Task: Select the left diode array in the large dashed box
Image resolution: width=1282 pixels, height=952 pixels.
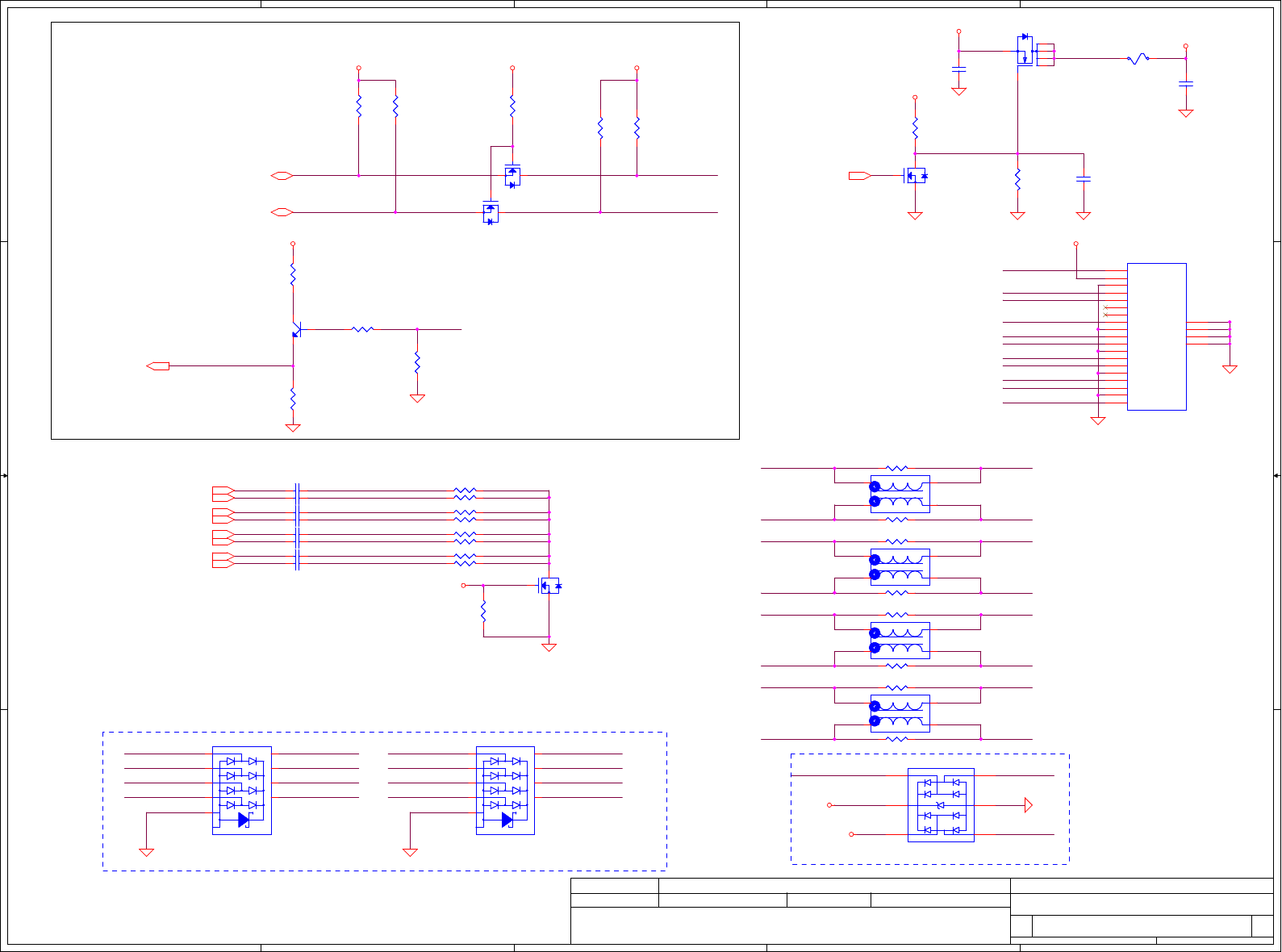Action: coord(241,791)
